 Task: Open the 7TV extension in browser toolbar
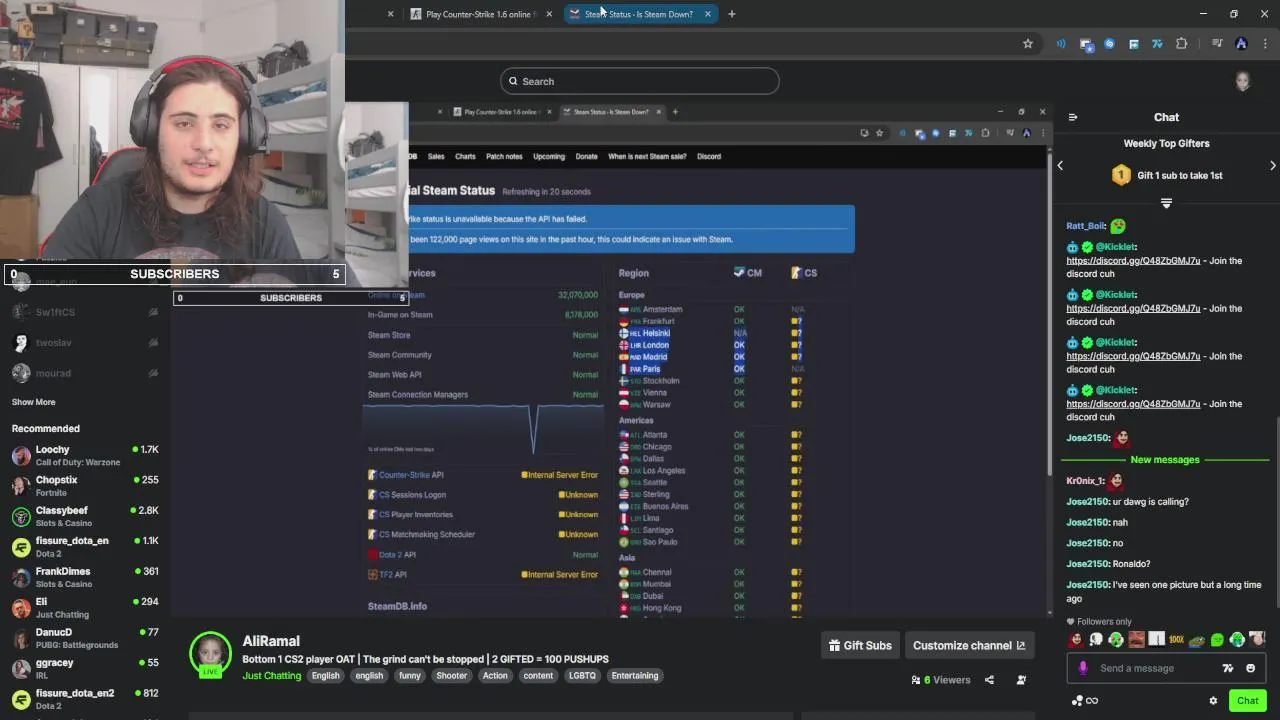(1157, 44)
